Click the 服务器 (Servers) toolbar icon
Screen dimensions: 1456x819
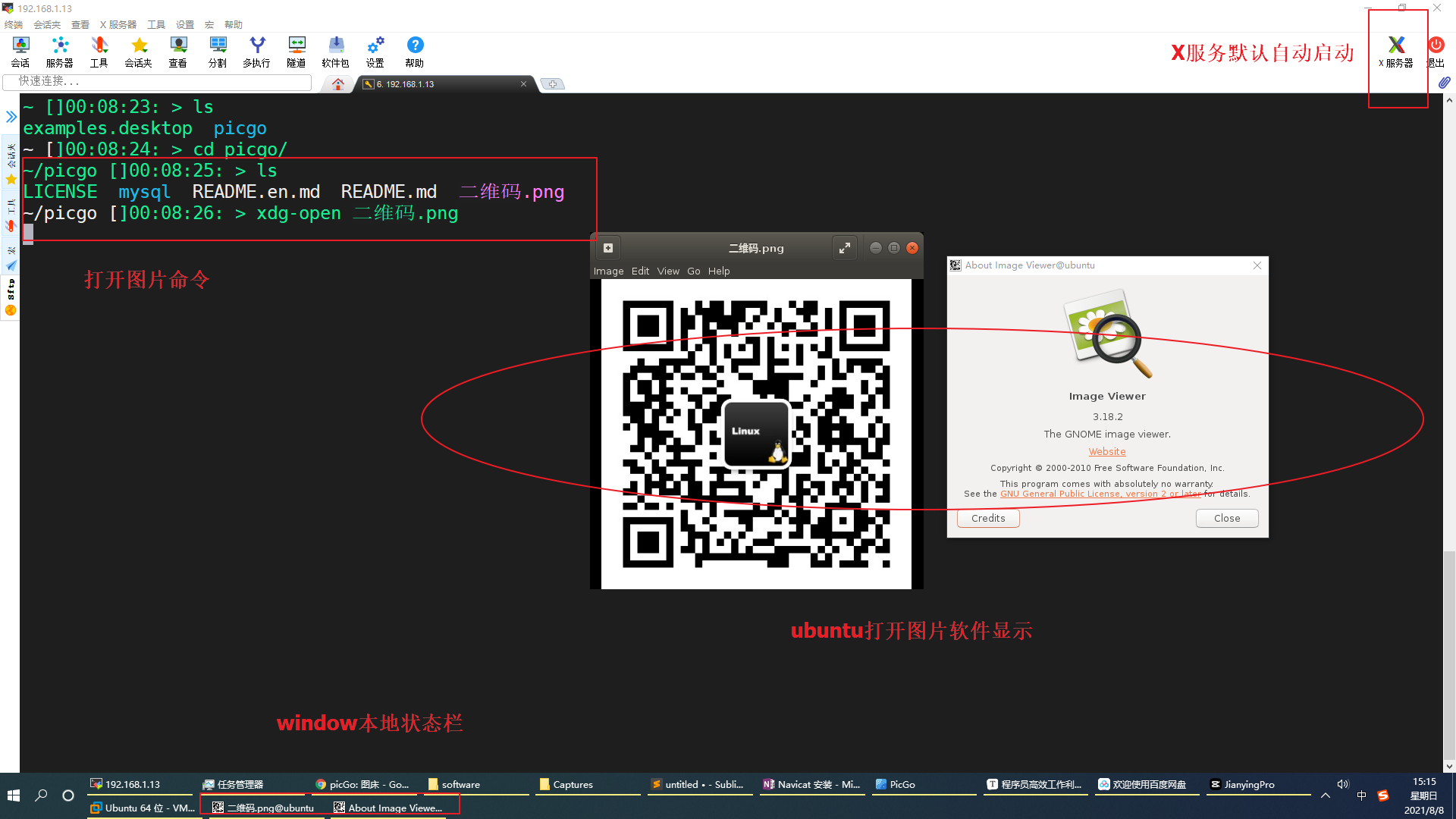point(60,52)
